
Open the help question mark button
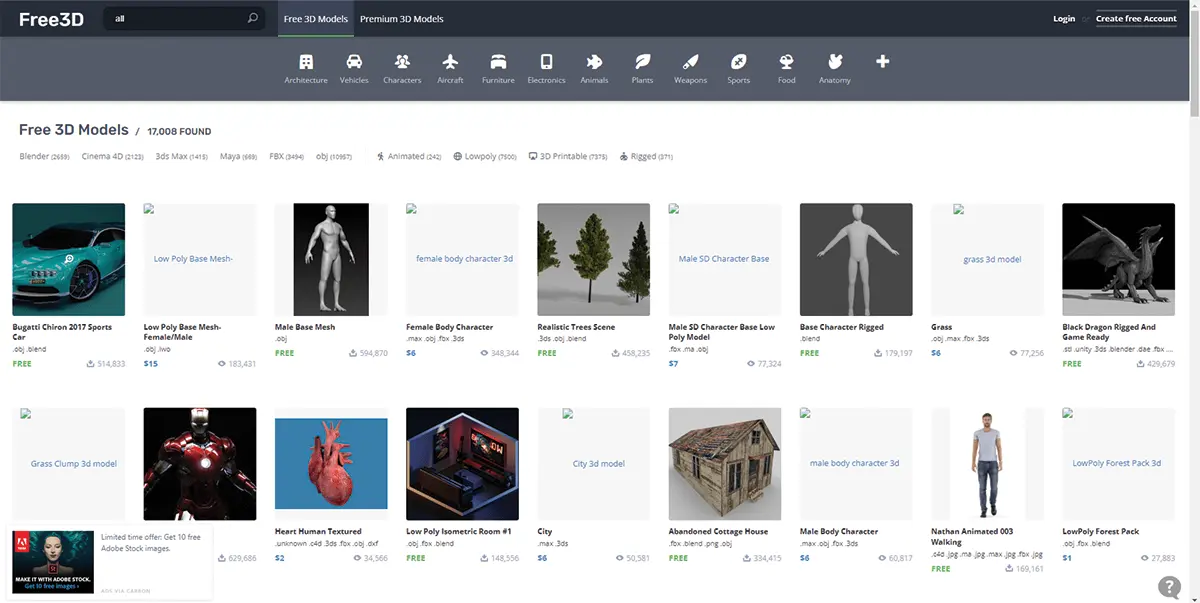coord(1168,587)
